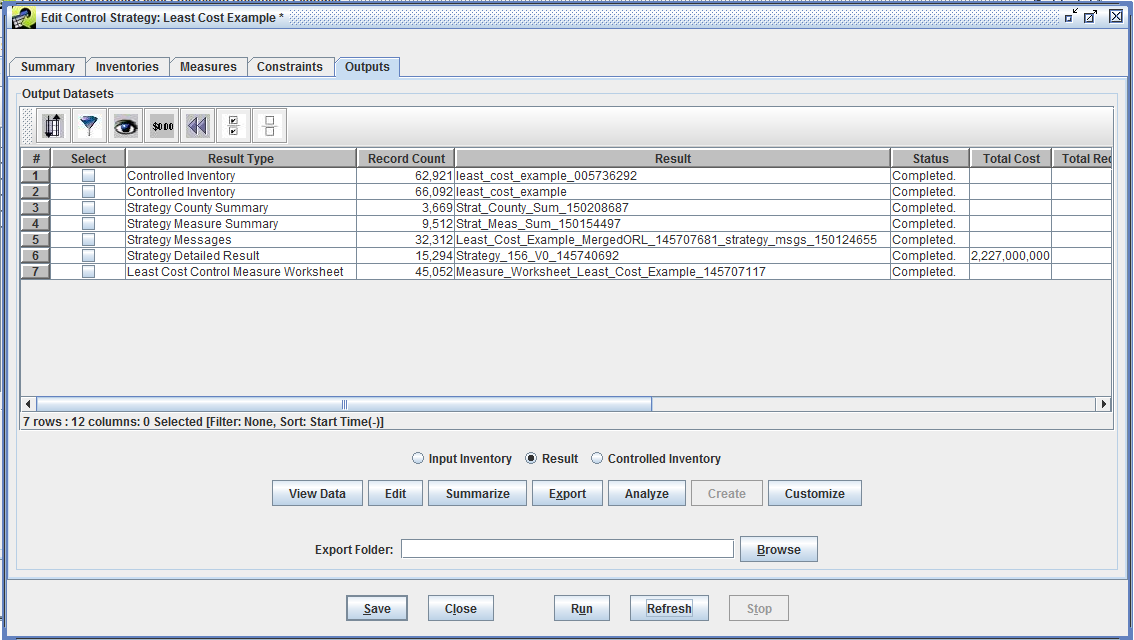Click the reset table double-arrow icon
This screenshot has width=1134, height=640.
(196, 125)
